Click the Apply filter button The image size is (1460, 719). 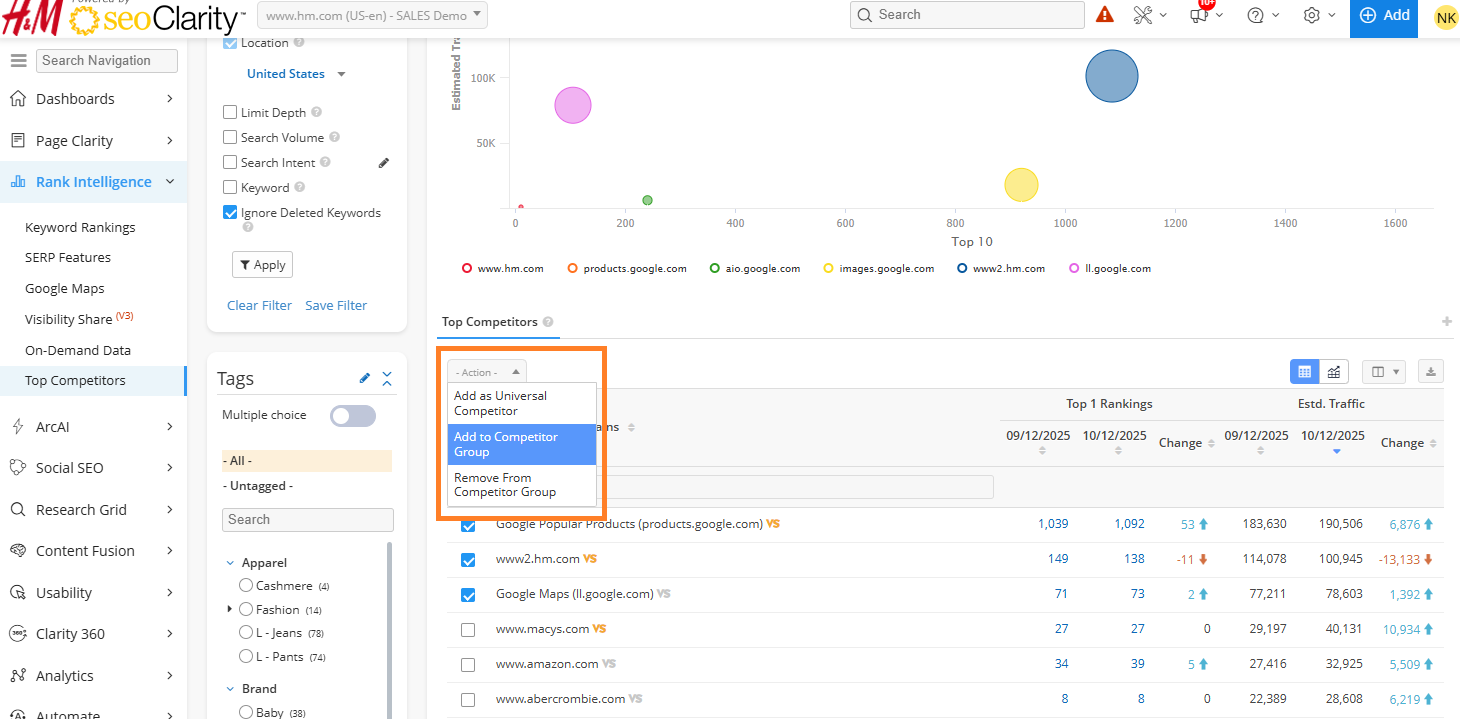(262, 265)
